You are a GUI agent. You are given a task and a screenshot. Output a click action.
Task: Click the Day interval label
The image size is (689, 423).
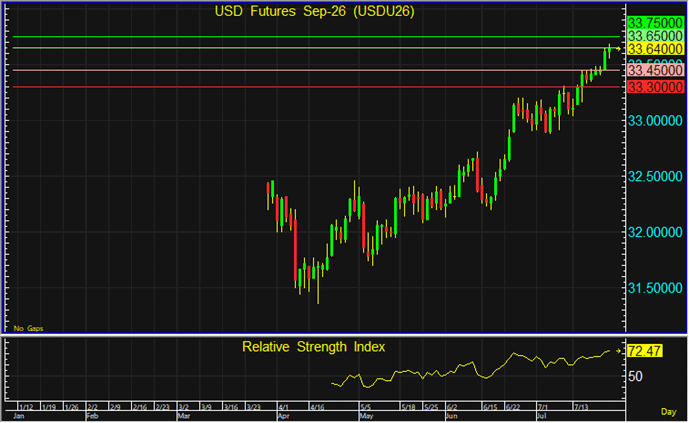[x=668, y=412]
